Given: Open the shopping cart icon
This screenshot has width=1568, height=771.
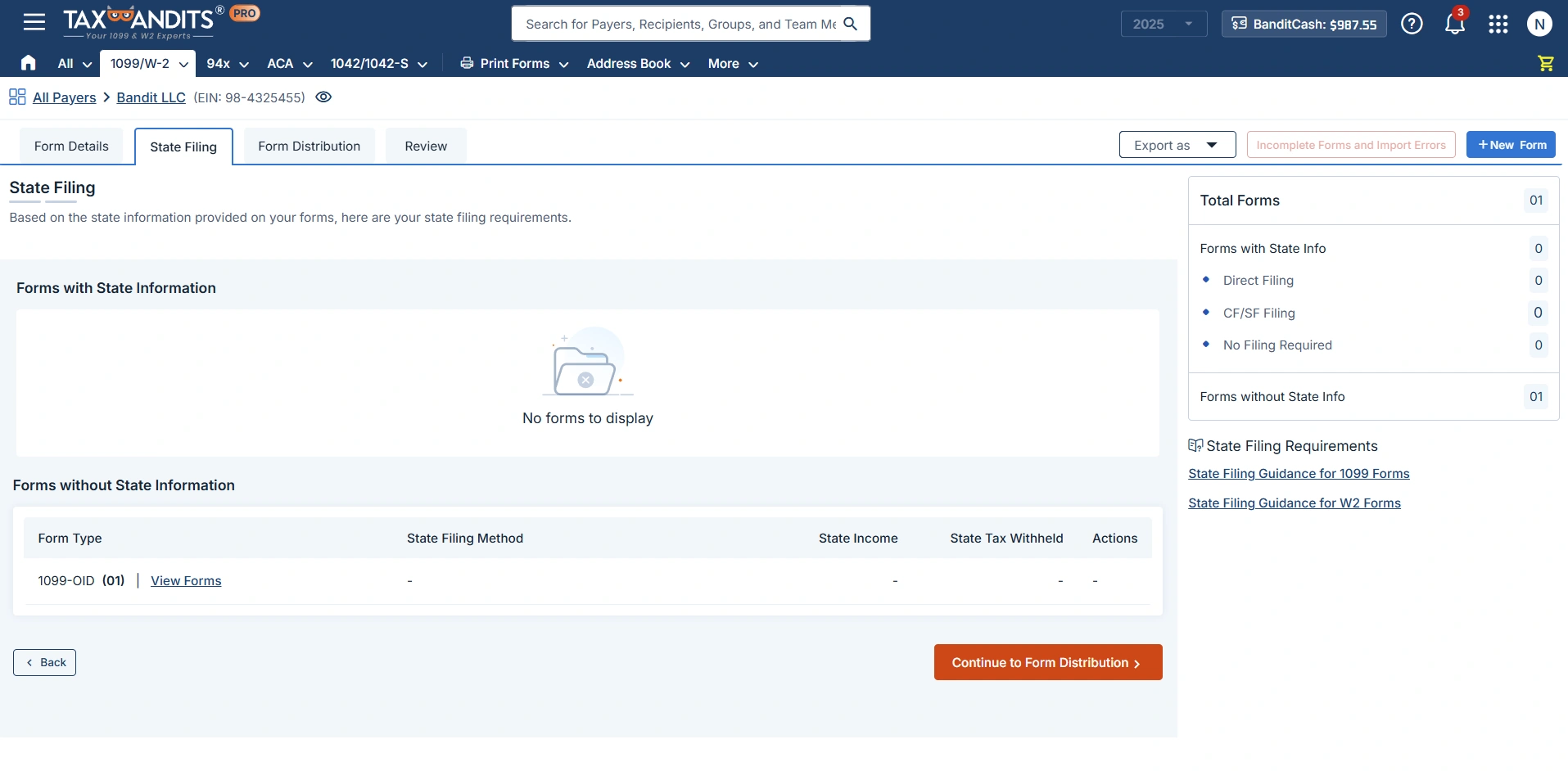Looking at the screenshot, I should pos(1545,63).
